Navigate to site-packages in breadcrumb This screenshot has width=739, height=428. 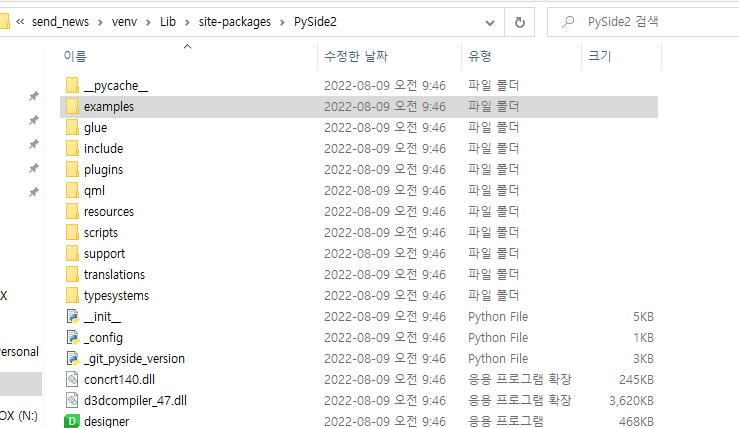[x=235, y=22]
